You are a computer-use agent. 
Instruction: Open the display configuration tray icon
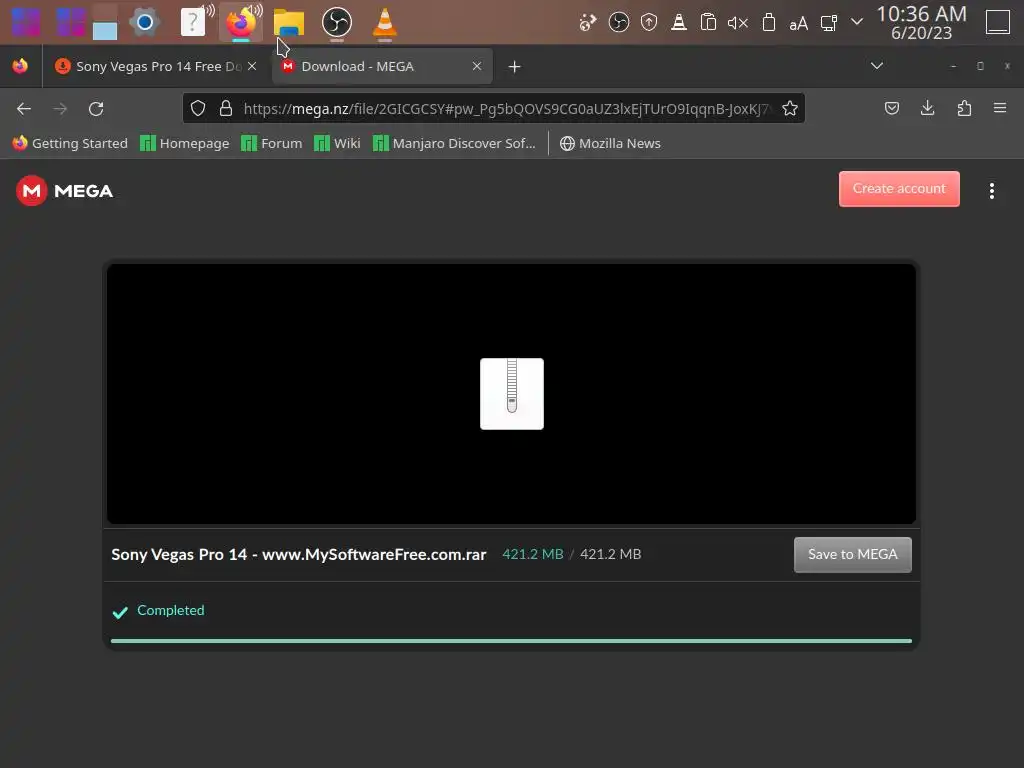click(829, 24)
